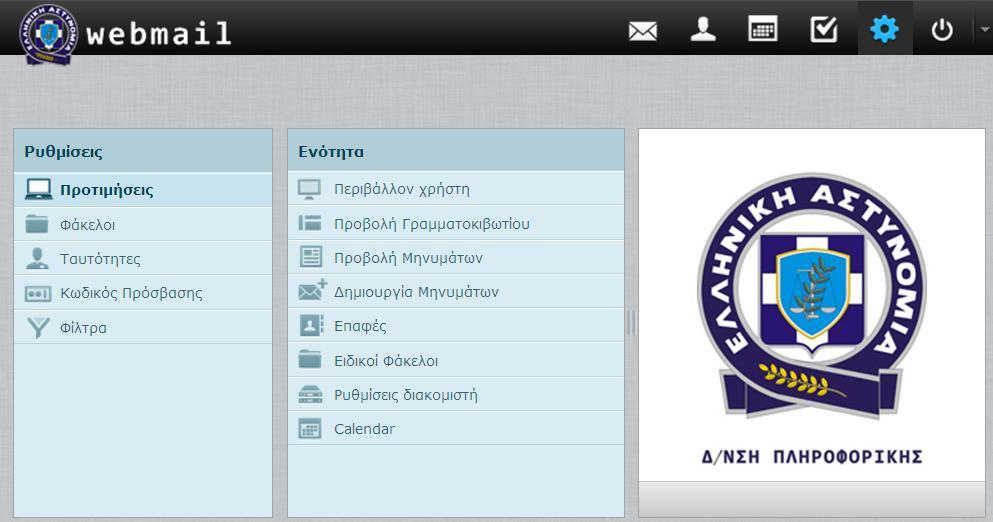Click the Προβολή Γραμματοκιβωτίου list icon
The width and height of the screenshot is (993, 522).
[310, 223]
